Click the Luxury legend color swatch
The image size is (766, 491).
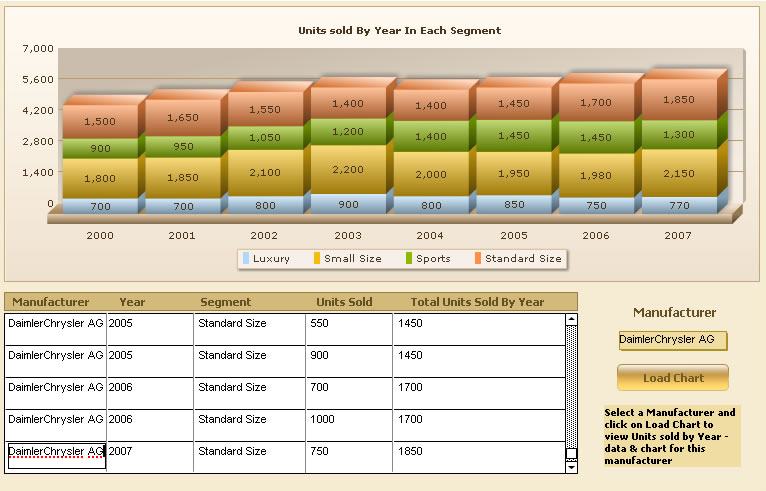[246, 258]
